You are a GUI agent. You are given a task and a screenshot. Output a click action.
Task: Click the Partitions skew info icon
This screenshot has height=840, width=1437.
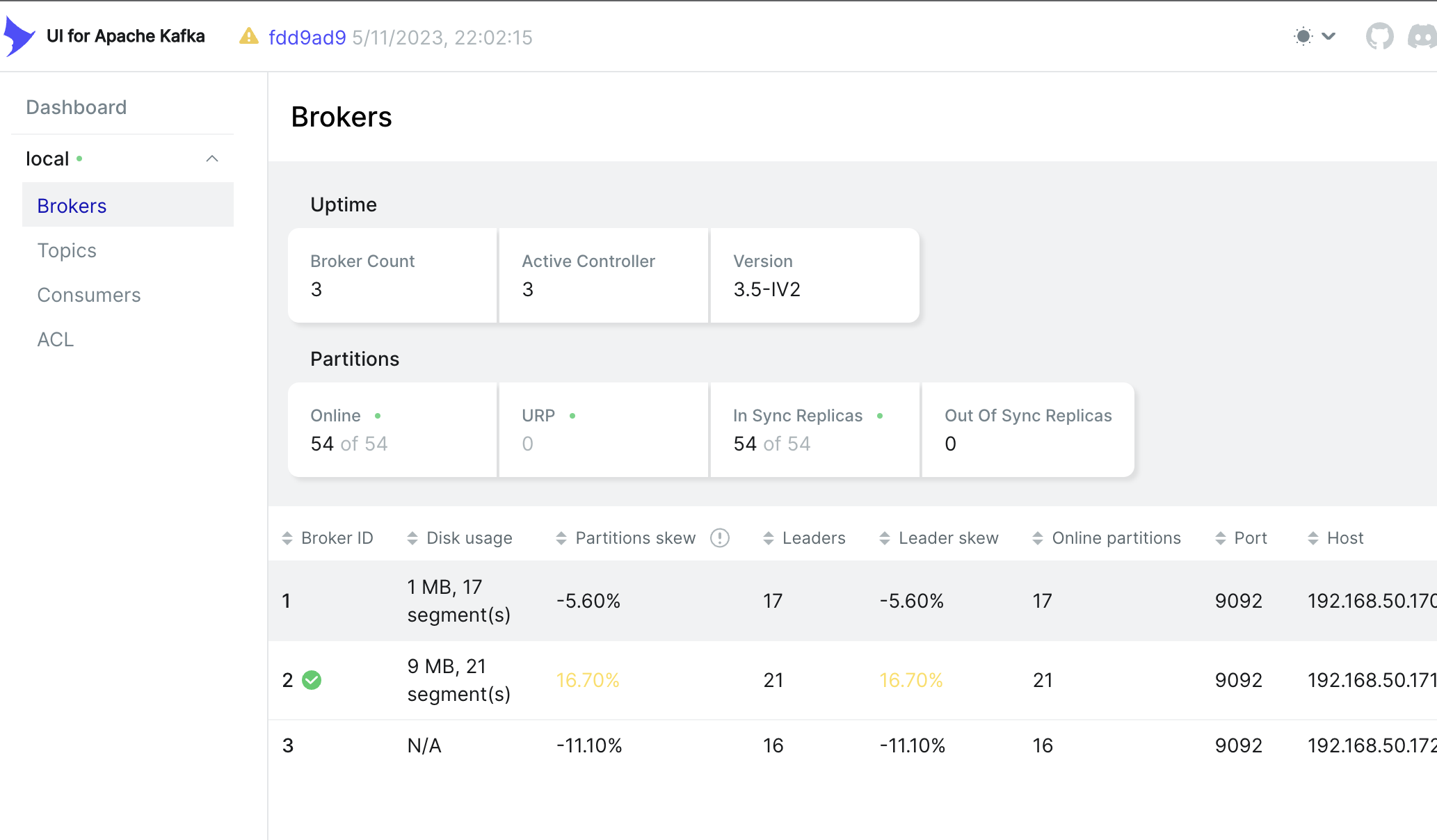pyautogui.click(x=720, y=538)
